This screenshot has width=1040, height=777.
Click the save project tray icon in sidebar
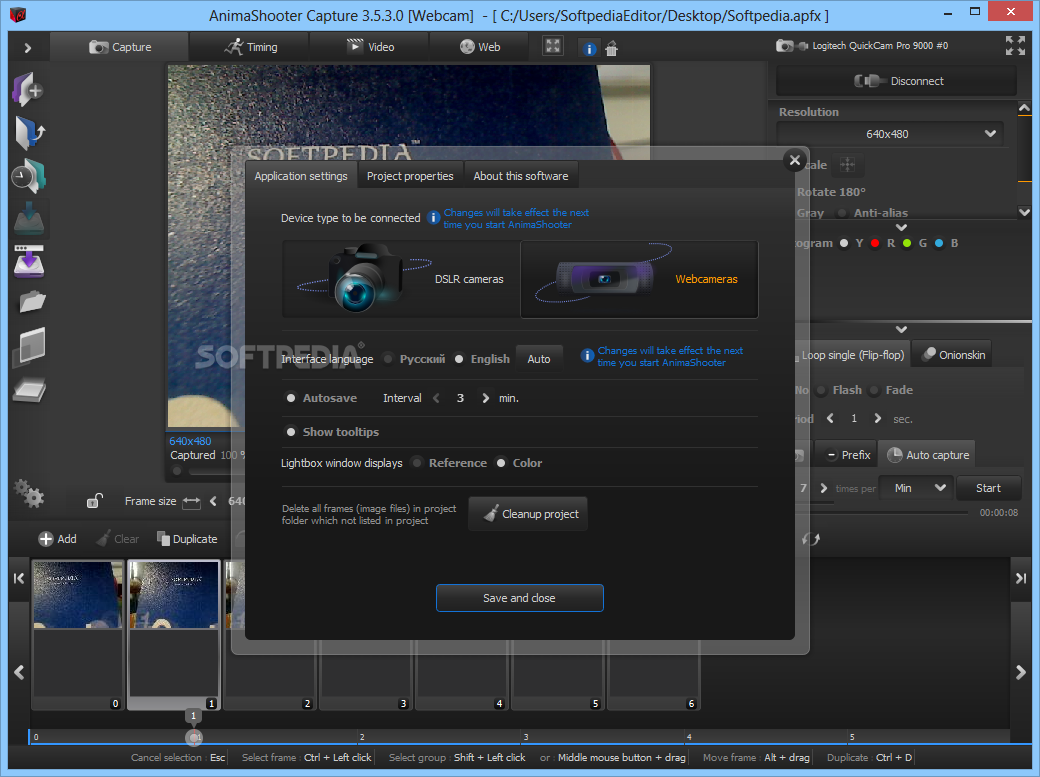[x=29, y=220]
